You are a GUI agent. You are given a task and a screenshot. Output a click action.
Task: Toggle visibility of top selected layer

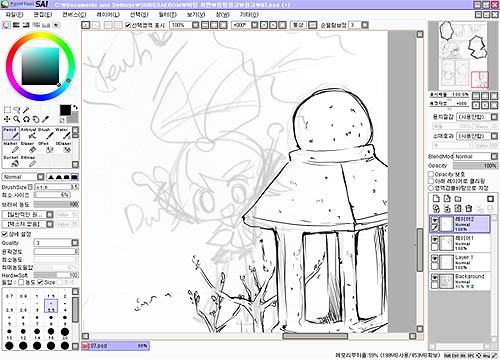pos(435,220)
